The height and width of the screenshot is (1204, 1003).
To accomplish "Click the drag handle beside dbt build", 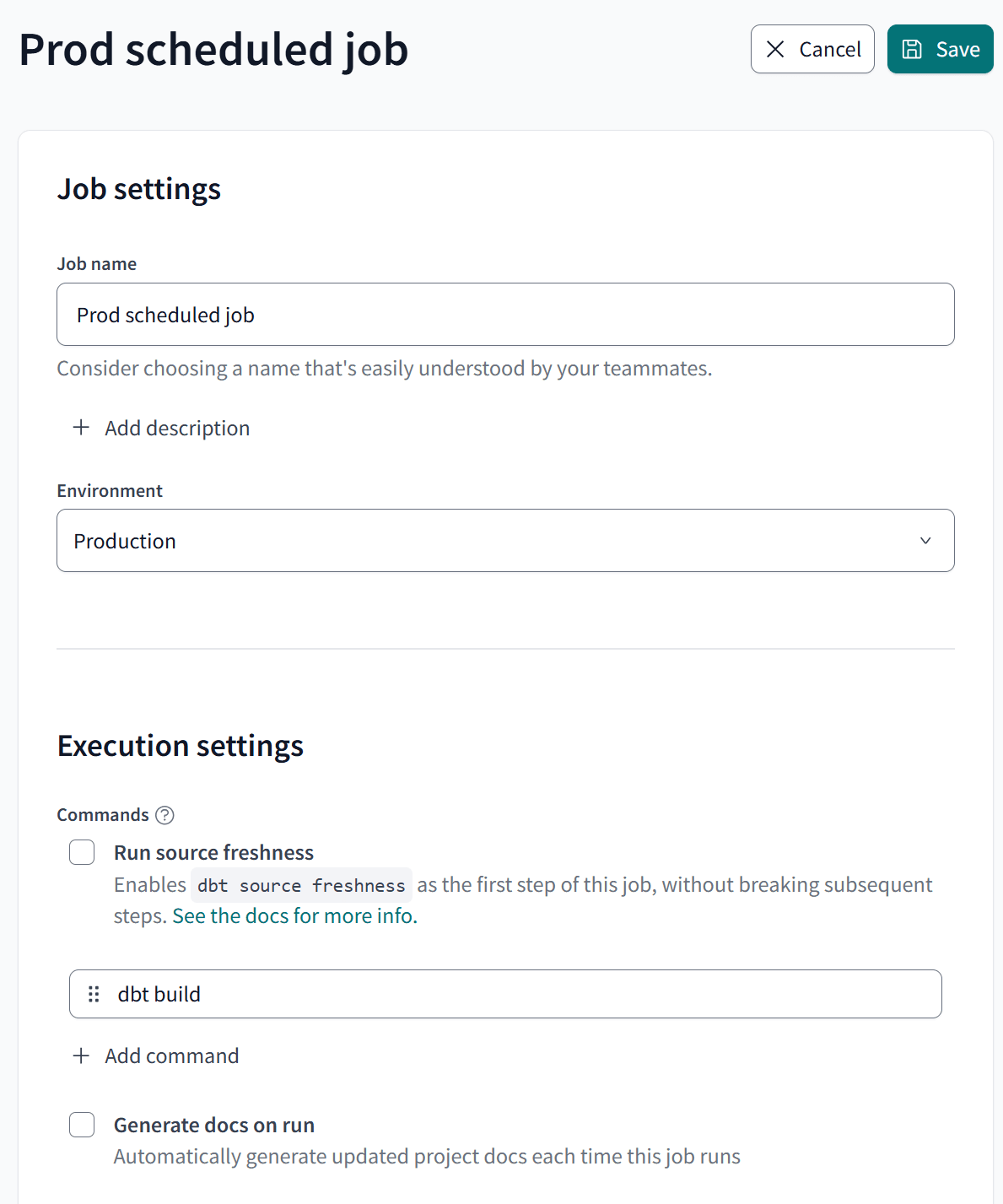I will click(x=94, y=994).
